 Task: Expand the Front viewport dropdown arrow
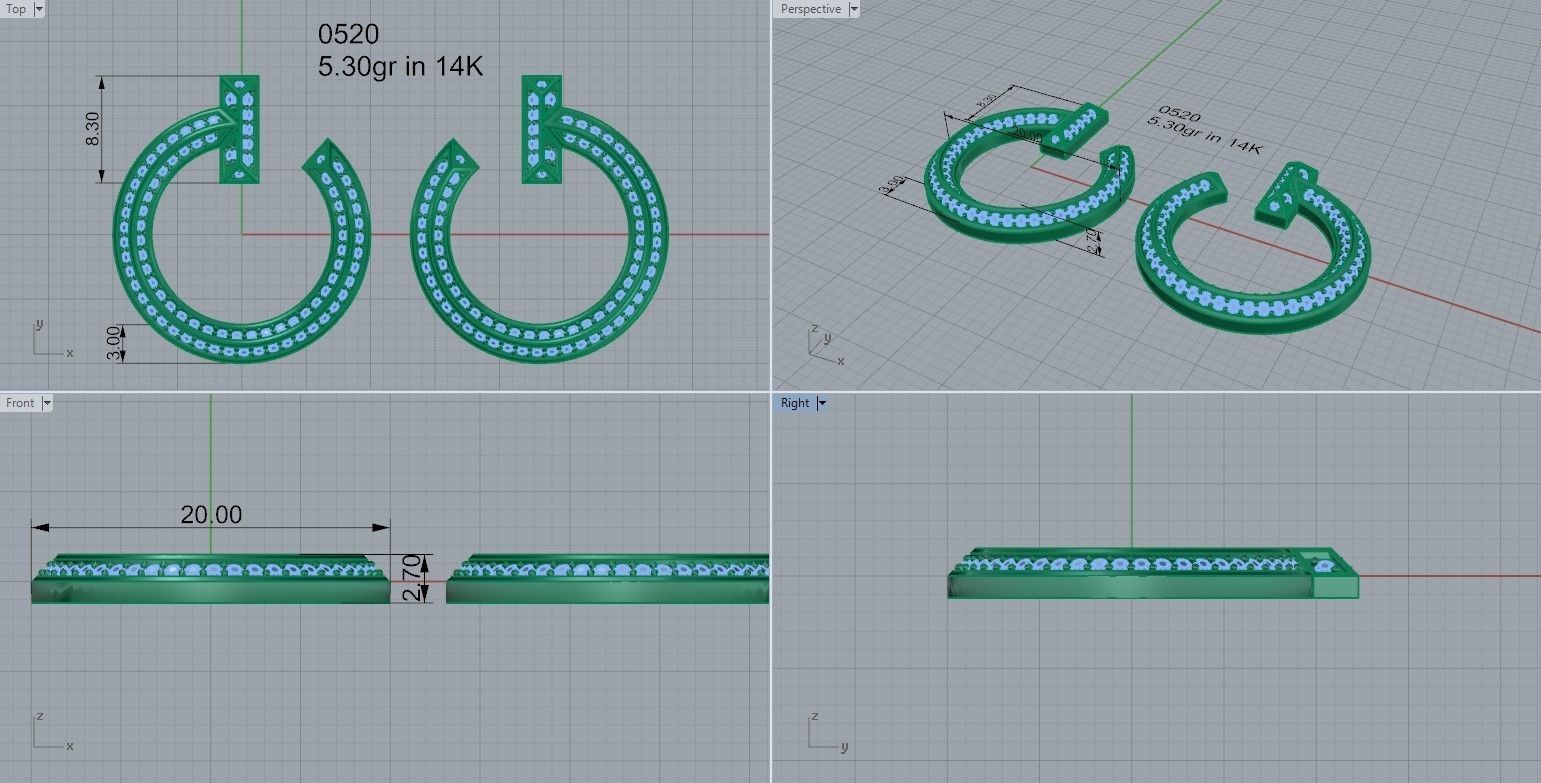click(x=46, y=403)
